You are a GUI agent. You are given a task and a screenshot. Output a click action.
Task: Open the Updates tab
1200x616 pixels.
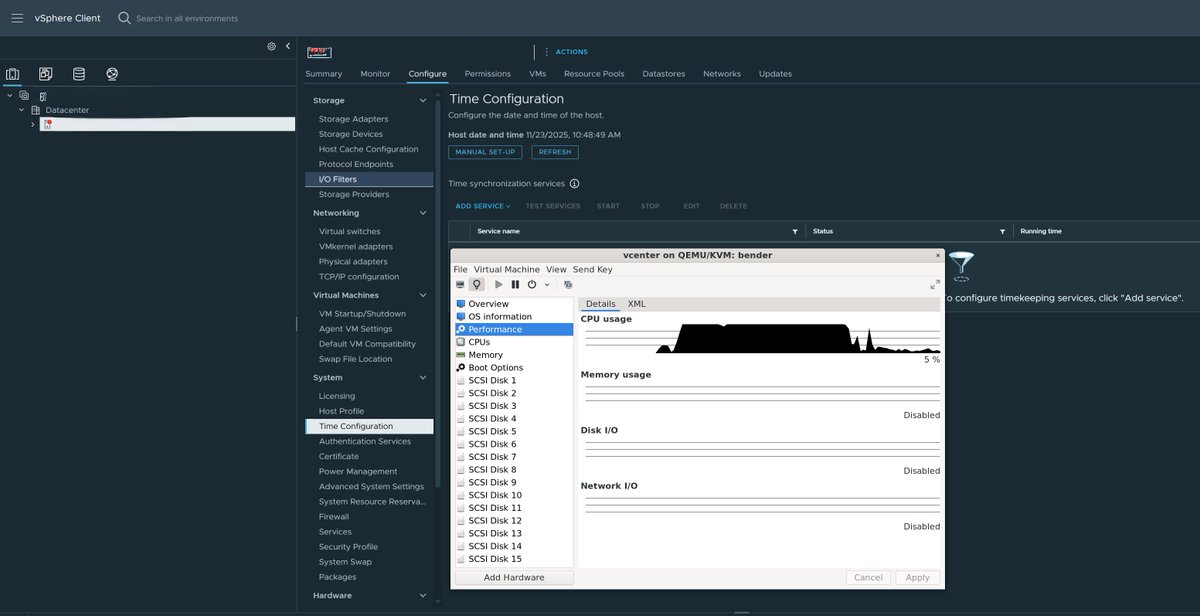(x=775, y=74)
